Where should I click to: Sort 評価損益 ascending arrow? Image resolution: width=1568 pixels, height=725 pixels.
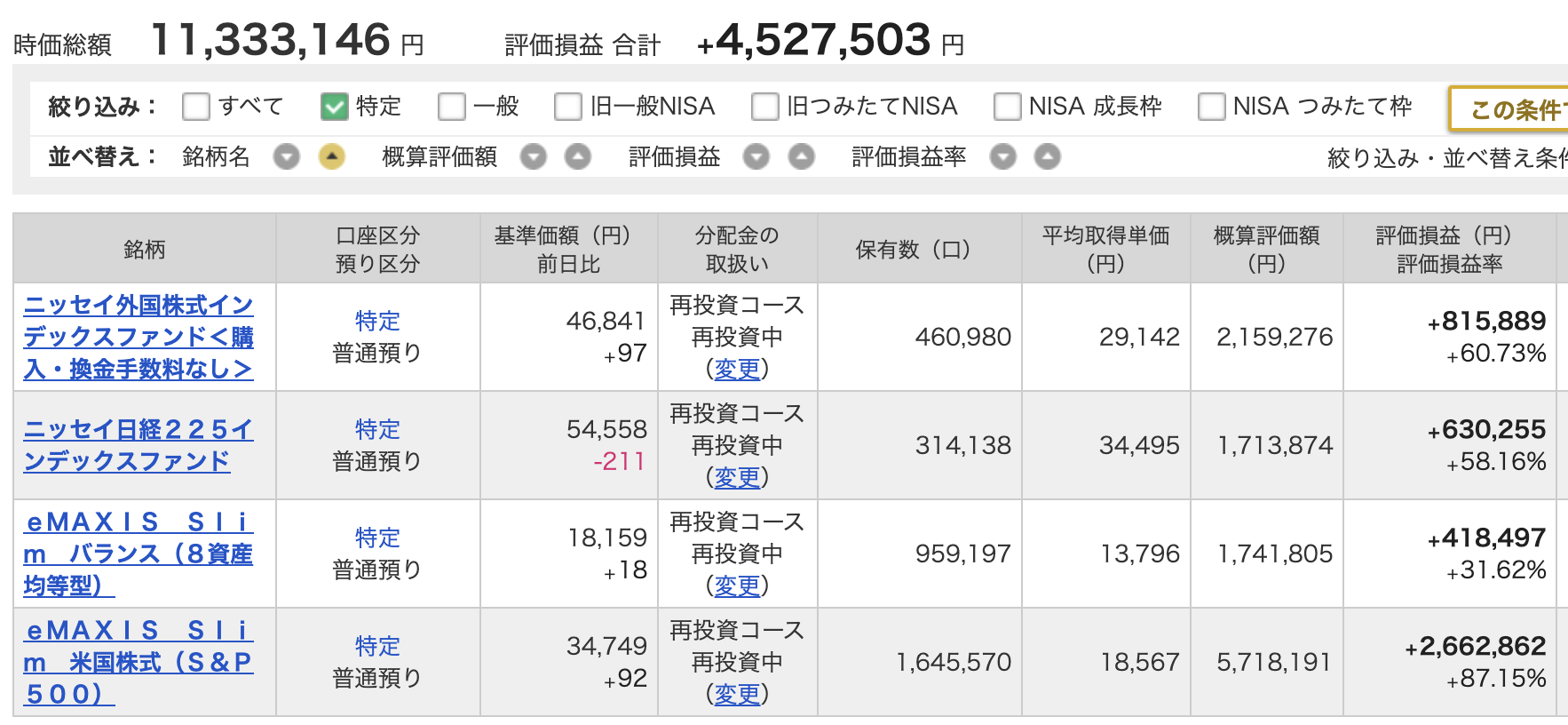pos(801,157)
